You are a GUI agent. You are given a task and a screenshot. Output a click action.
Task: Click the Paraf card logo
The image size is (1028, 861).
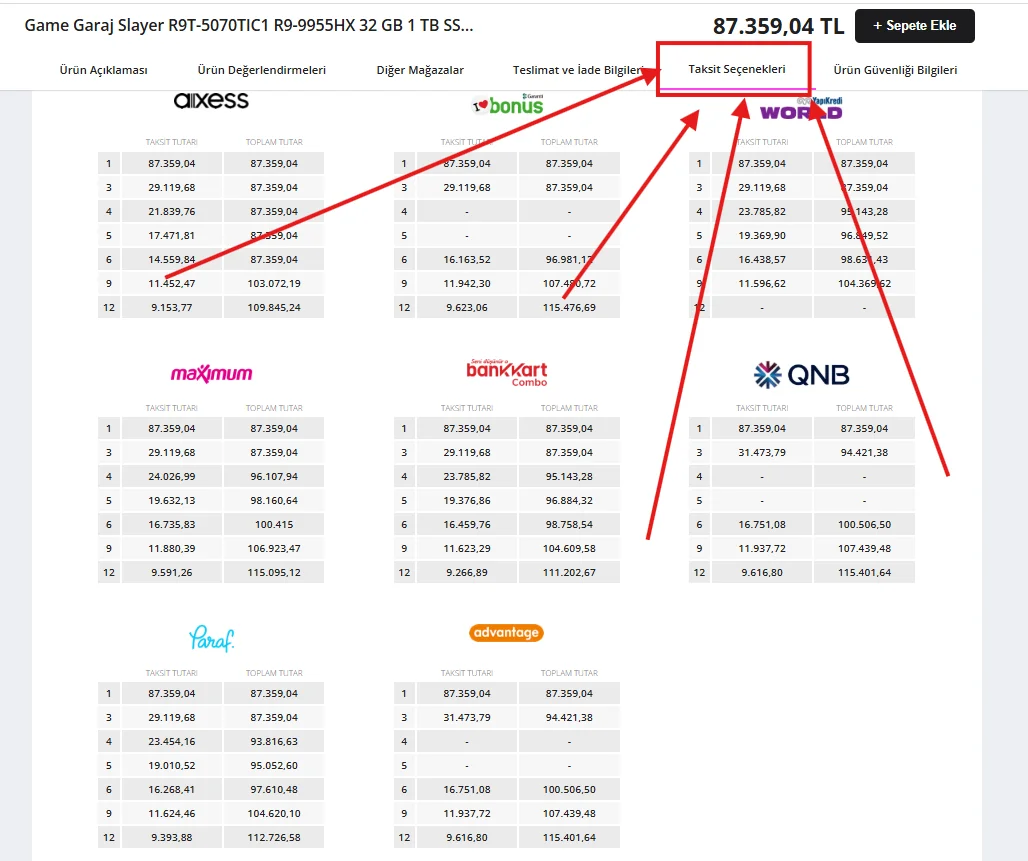pos(211,638)
